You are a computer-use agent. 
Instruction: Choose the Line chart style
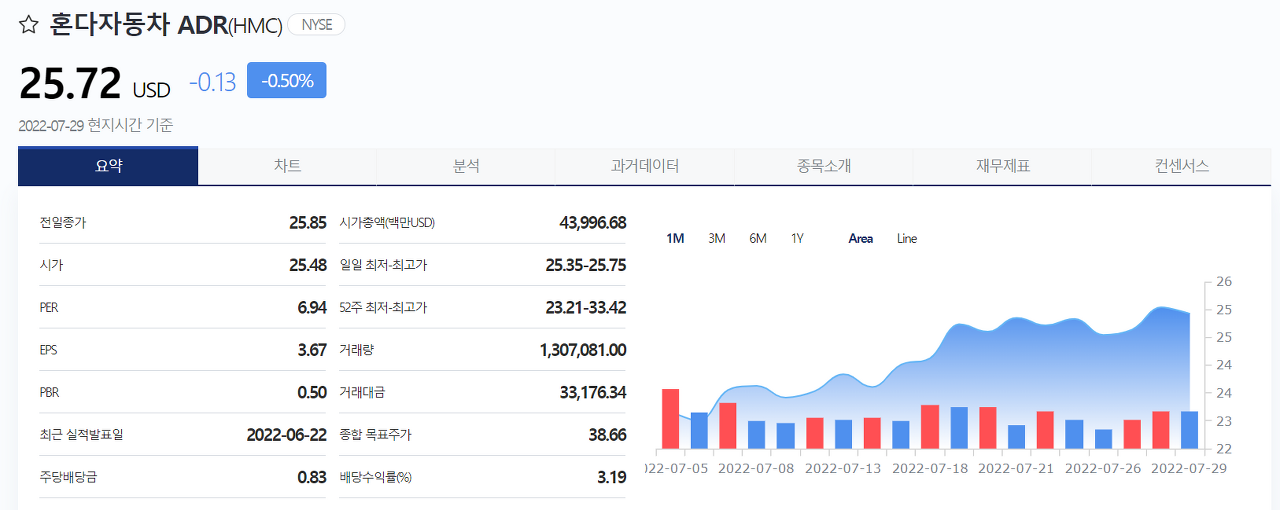[x=907, y=238]
